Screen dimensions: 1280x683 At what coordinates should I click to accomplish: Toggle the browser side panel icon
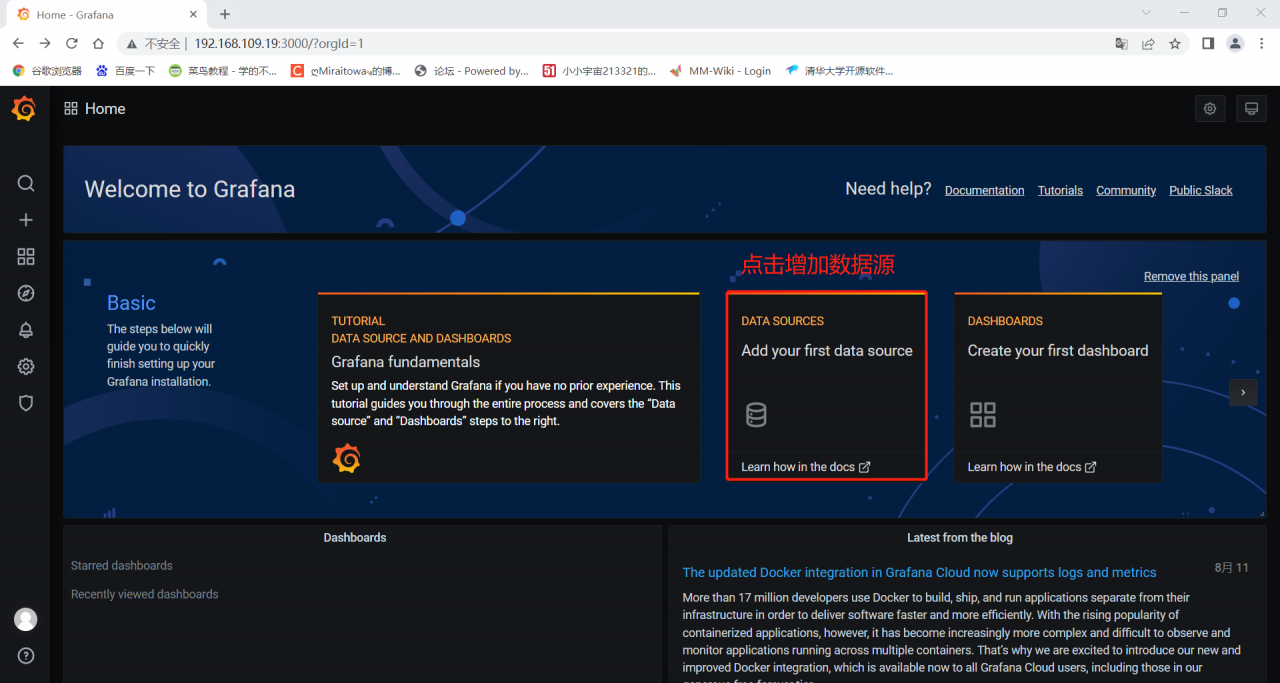[1208, 43]
